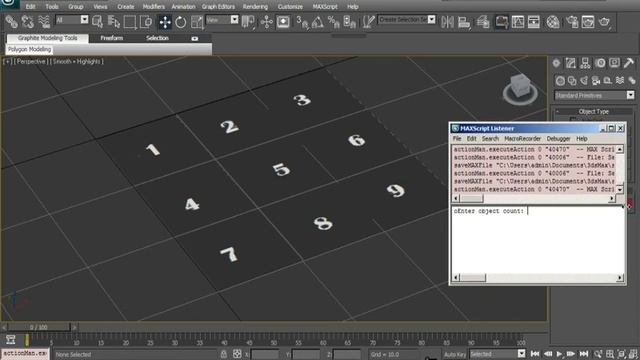Click the Align tool icon
The height and width of the screenshot is (360, 640).
tap(464, 22)
